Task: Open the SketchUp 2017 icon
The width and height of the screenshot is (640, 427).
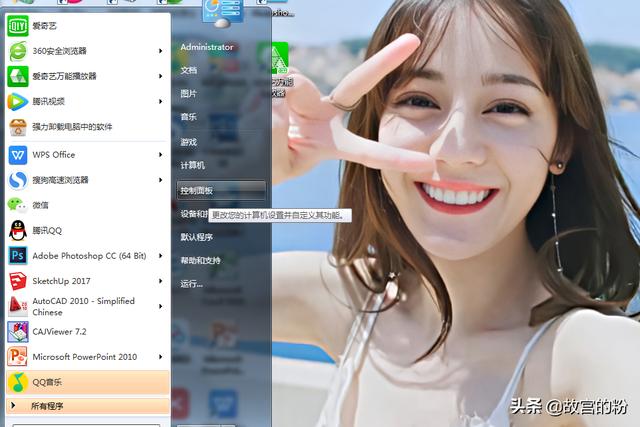Action: (x=18, y=281)
